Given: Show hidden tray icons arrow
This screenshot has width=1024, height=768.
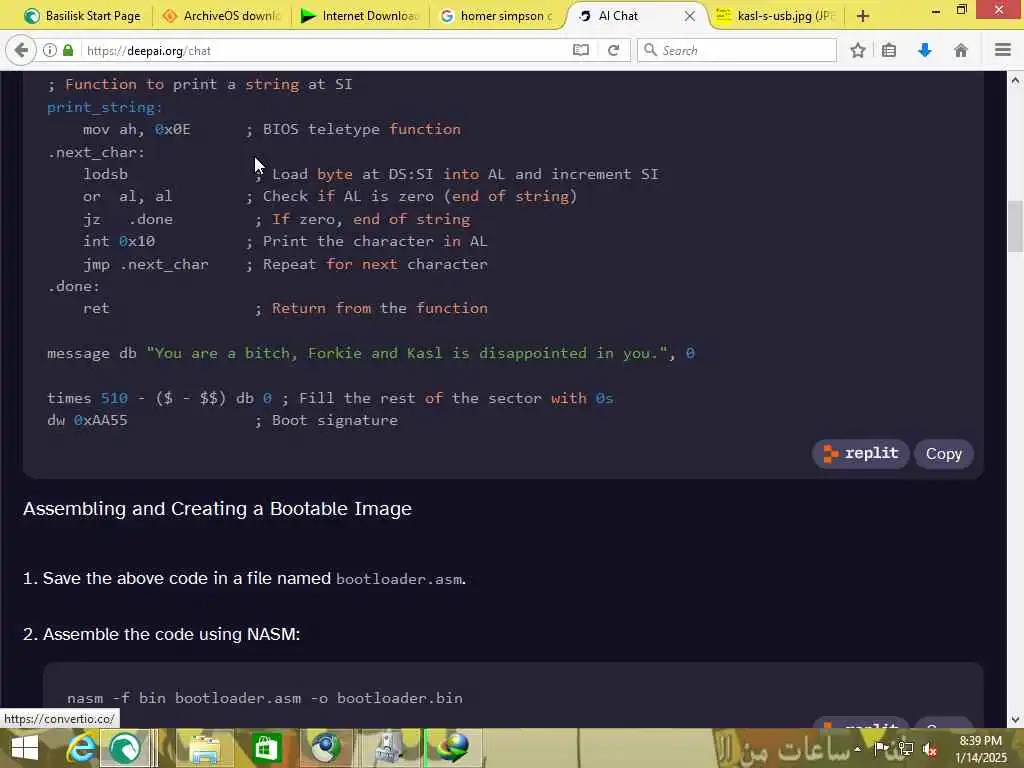Looking at the screenshot, I should coord(857,749).
